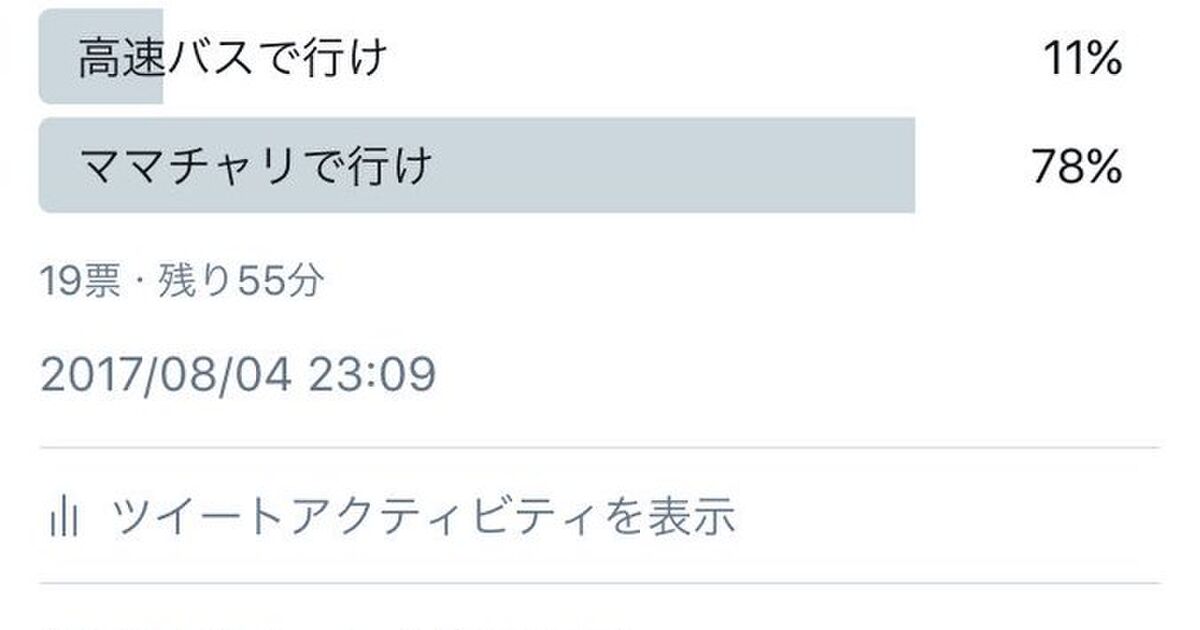Screen dimensions: 1200x630
Task: Click the divider line above tweet activity
Action: tap(600, 447)
